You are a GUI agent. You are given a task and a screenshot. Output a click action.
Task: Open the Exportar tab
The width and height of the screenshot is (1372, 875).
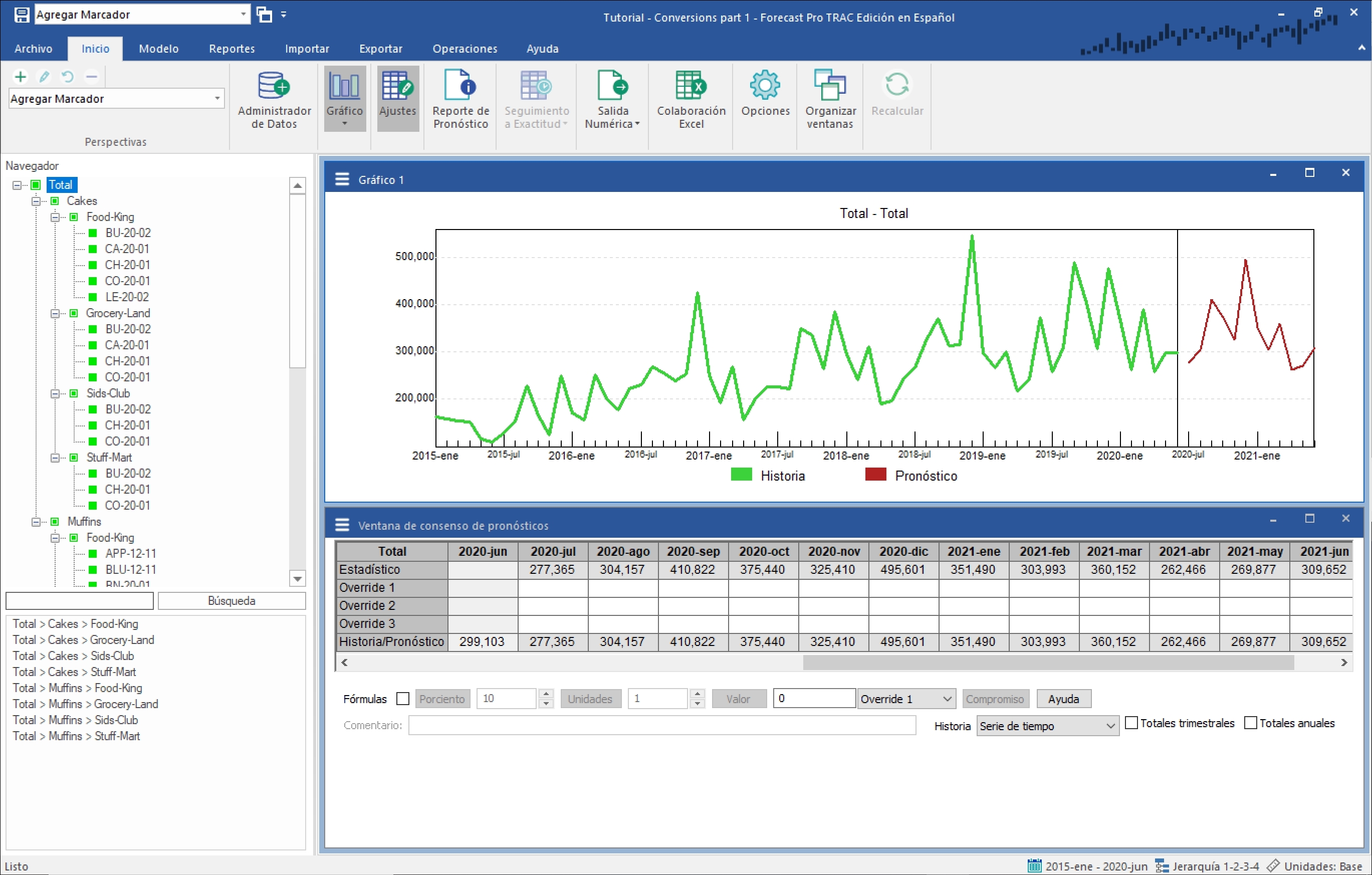tap(380, 49)
